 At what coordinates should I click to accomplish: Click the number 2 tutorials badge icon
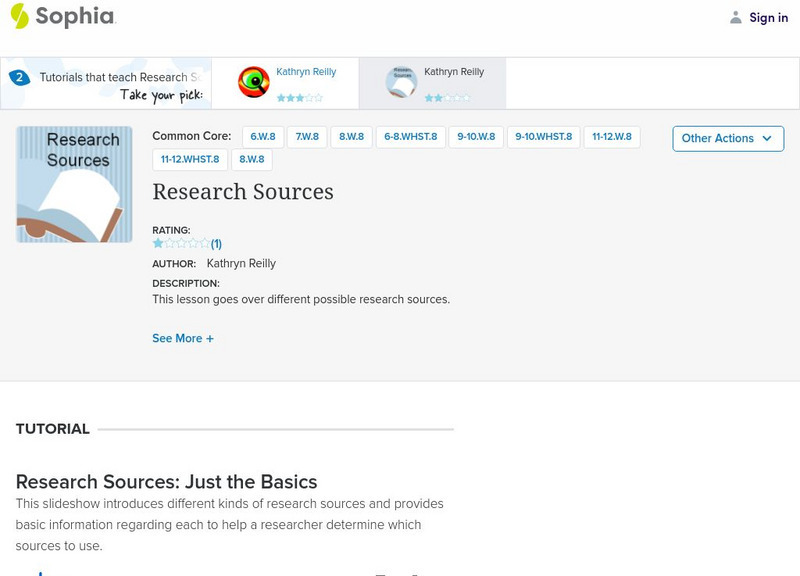pyautogui.click(x=18, y=77)
